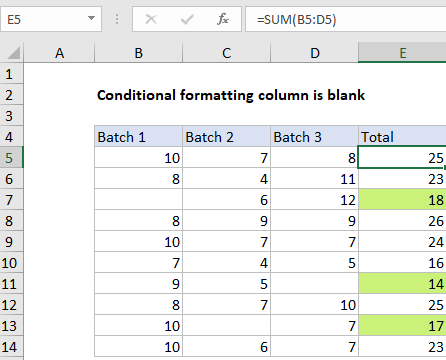Select column A header
Screen dimensions: 446x360
tap(59, 53)
